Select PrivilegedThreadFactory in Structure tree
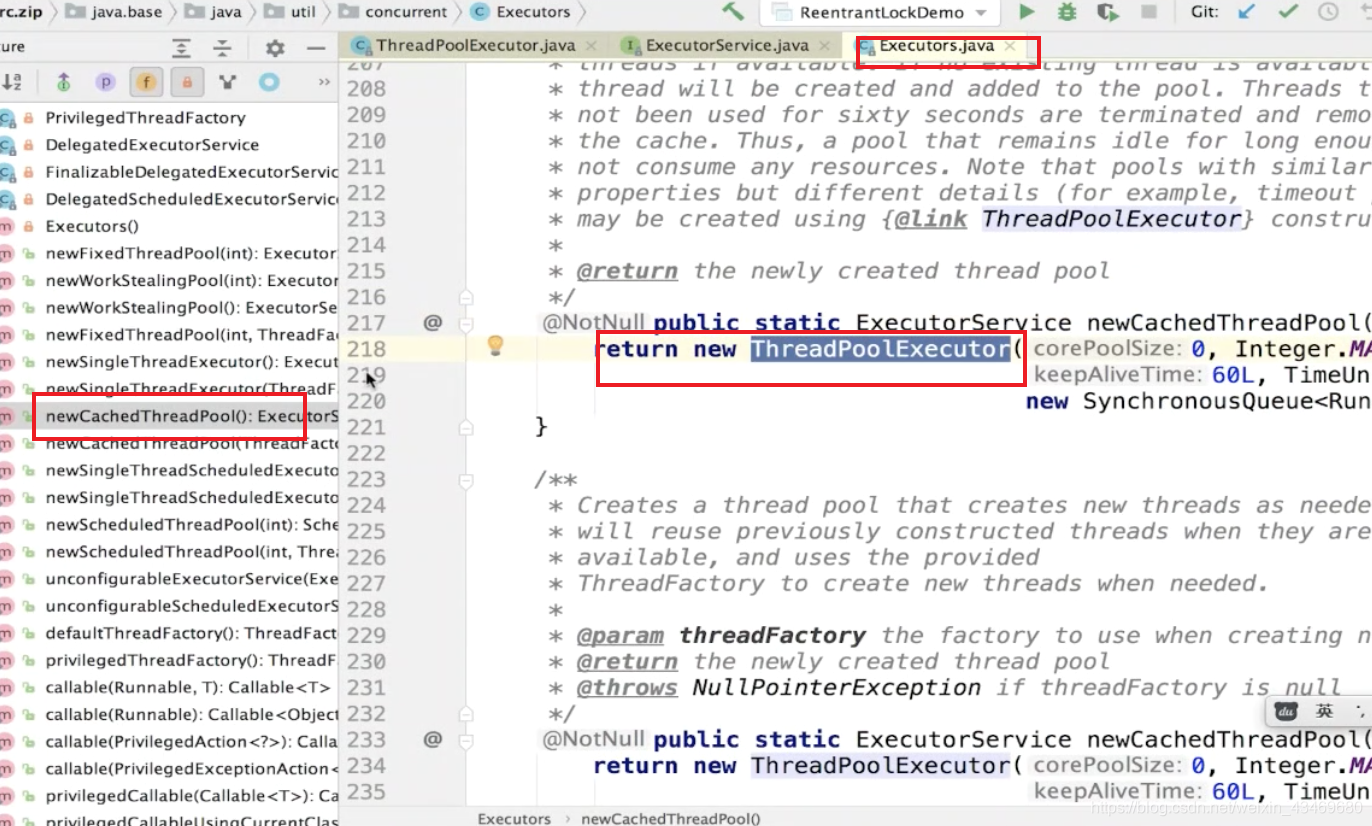Viewport: 1372px width, 826px height. point(145,118)
